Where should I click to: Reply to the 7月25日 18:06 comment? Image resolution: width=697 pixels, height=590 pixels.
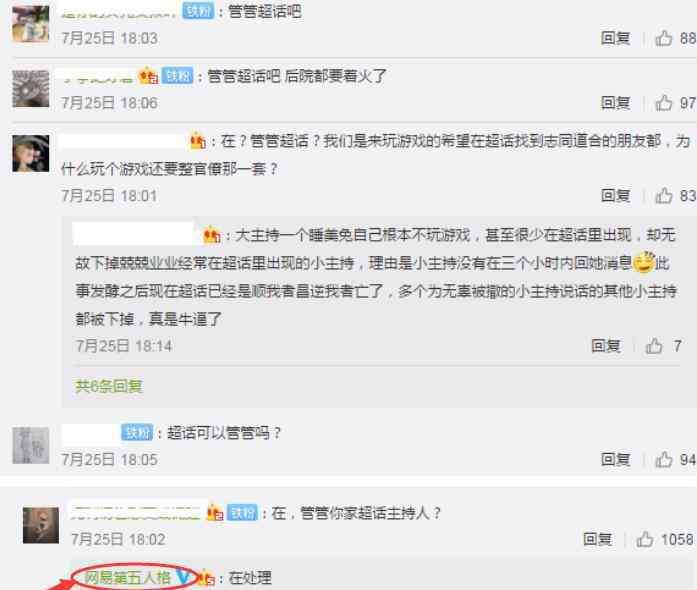(x=615, y=103)
